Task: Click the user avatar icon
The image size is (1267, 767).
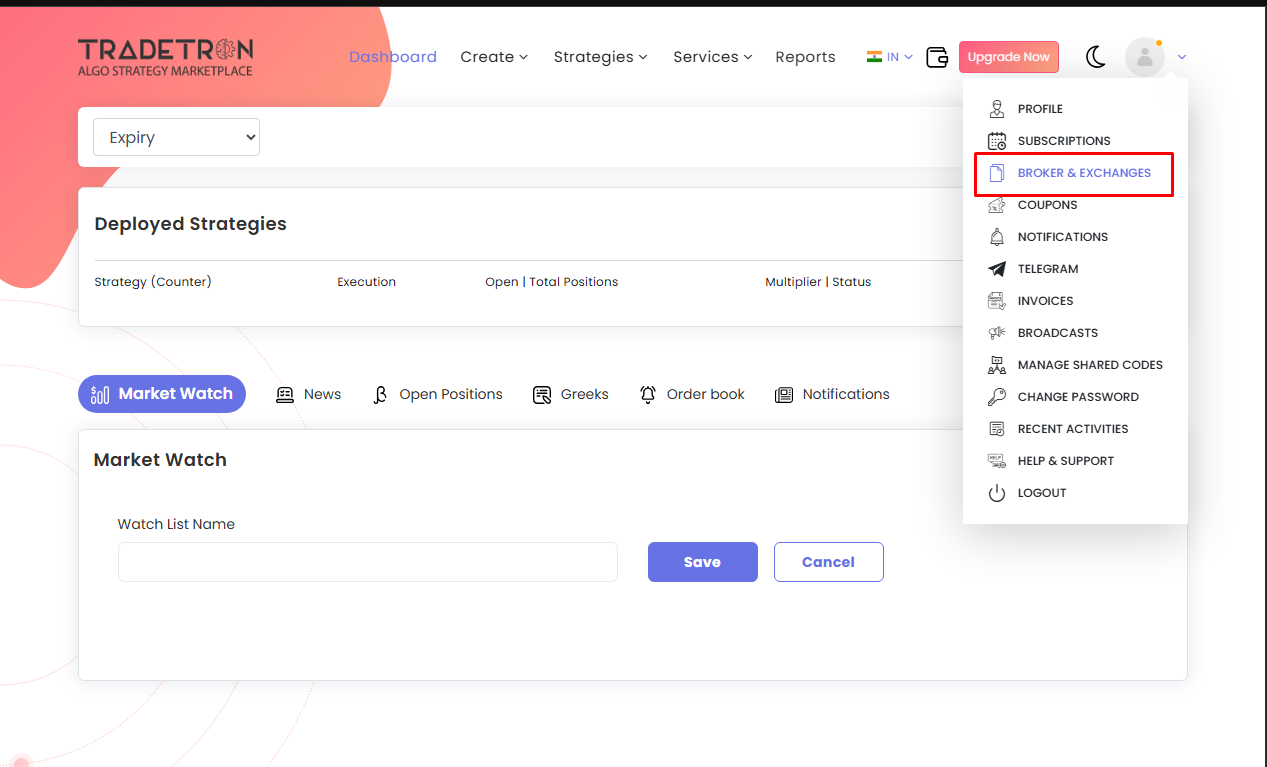Action: (1144, 57)
